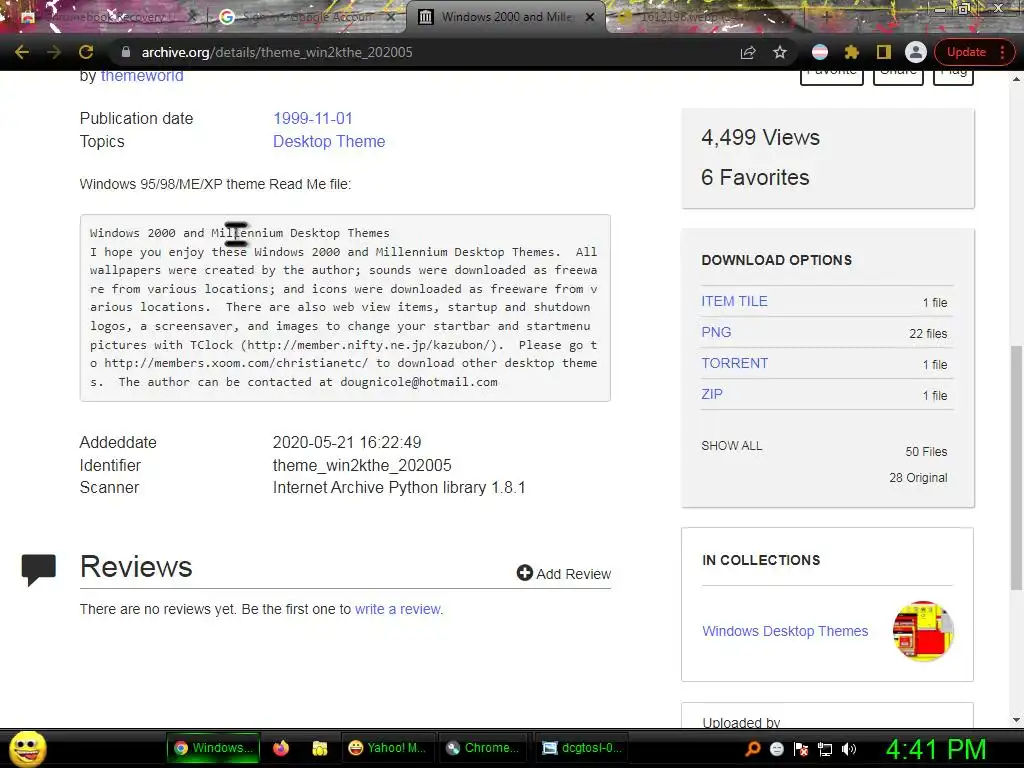Viewport: 1024px width, 768px height.
Task: Open the Windows Desktop Themes collection thumbnail
Action: [923, 631]
